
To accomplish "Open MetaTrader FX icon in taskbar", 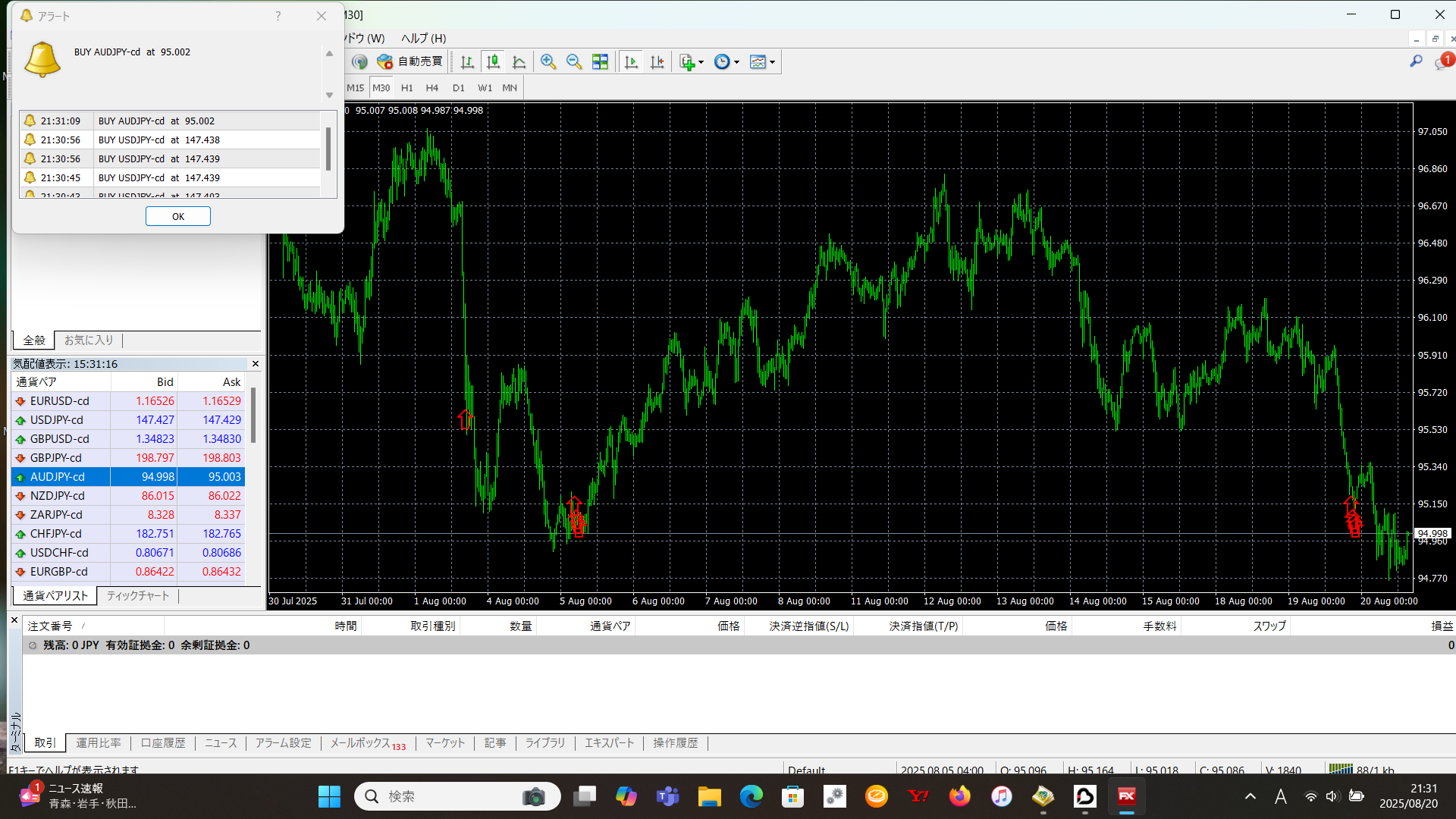I will point(1126,796).
